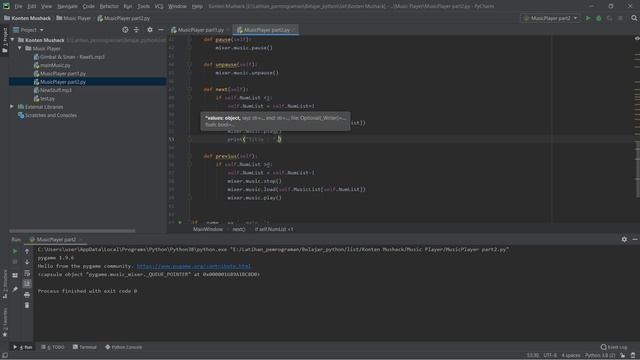Screen dimensions: 640x360
Task: Collapse the Music Player folder in tree
Action: [20, 49]
